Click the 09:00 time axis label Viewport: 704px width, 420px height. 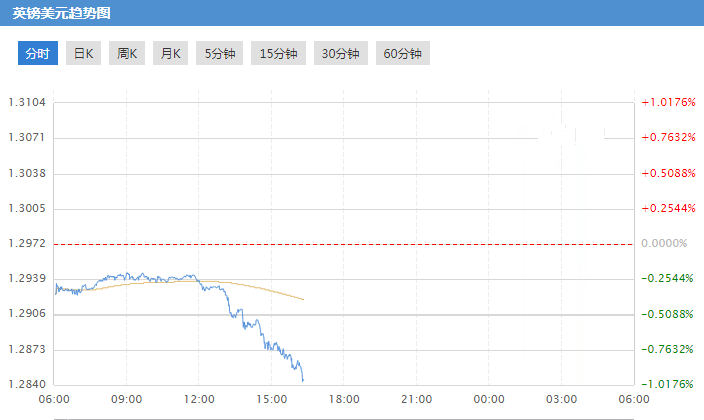[x=127, y=399]
